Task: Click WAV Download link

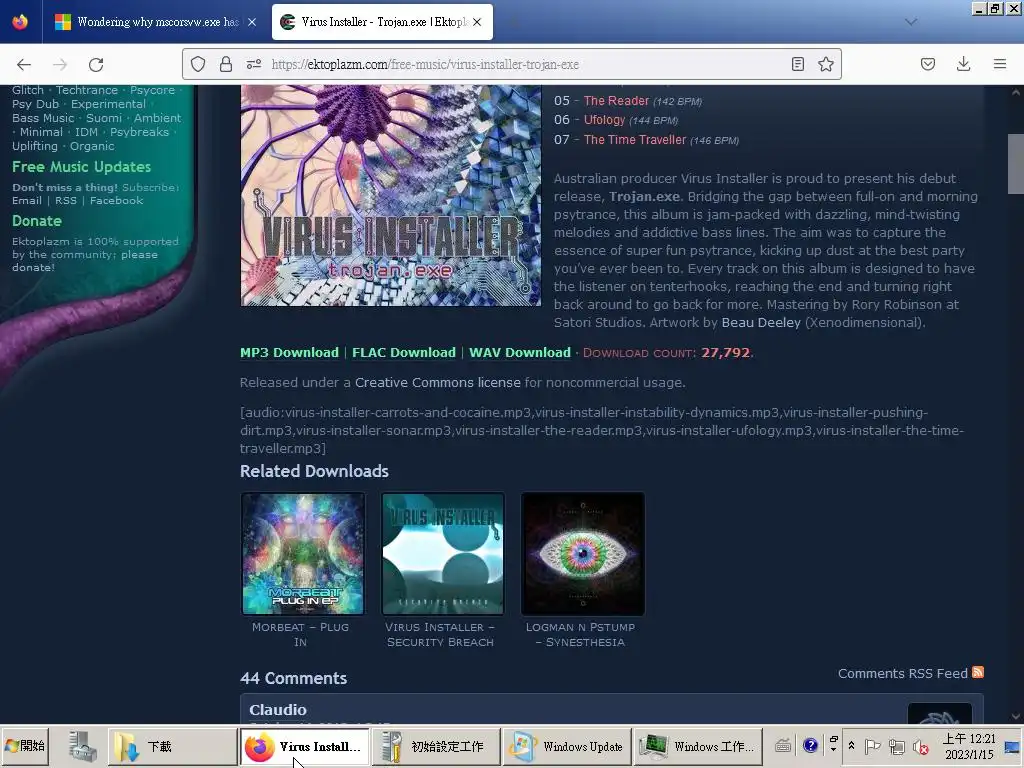Action: click(520, 353)
